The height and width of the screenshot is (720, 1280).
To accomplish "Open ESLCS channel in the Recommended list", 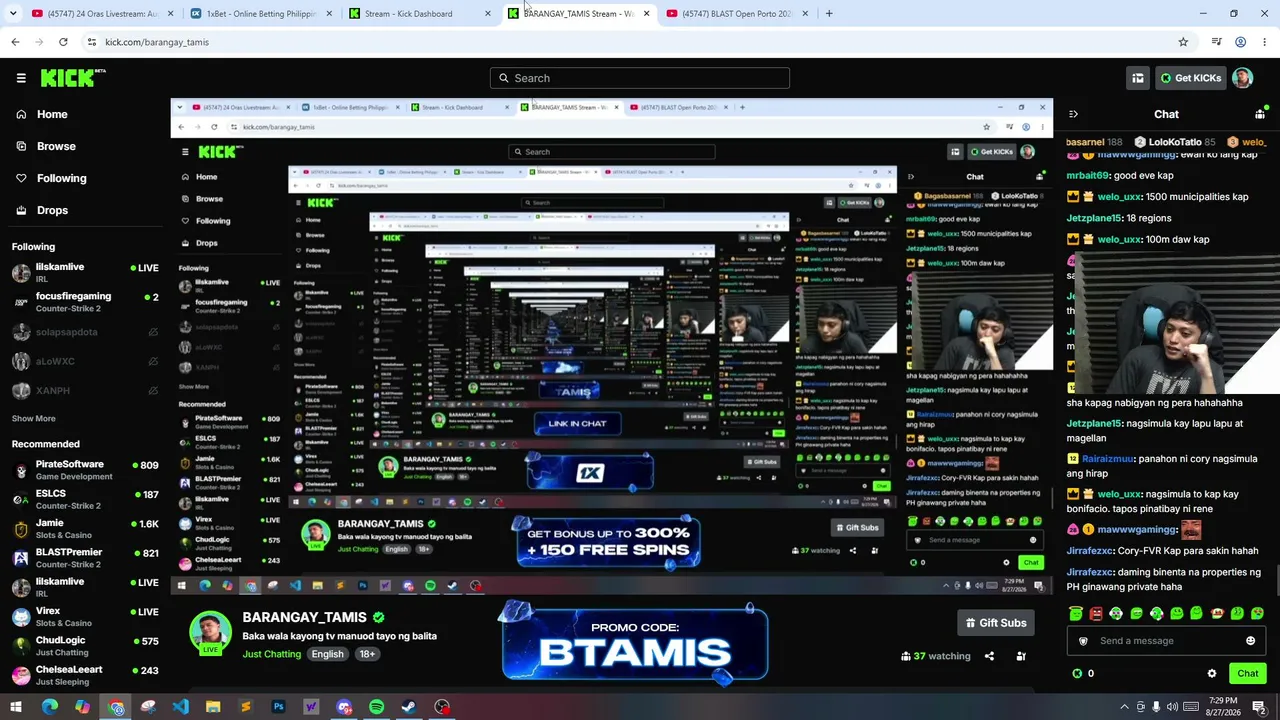I will click(x=84, y=499).
